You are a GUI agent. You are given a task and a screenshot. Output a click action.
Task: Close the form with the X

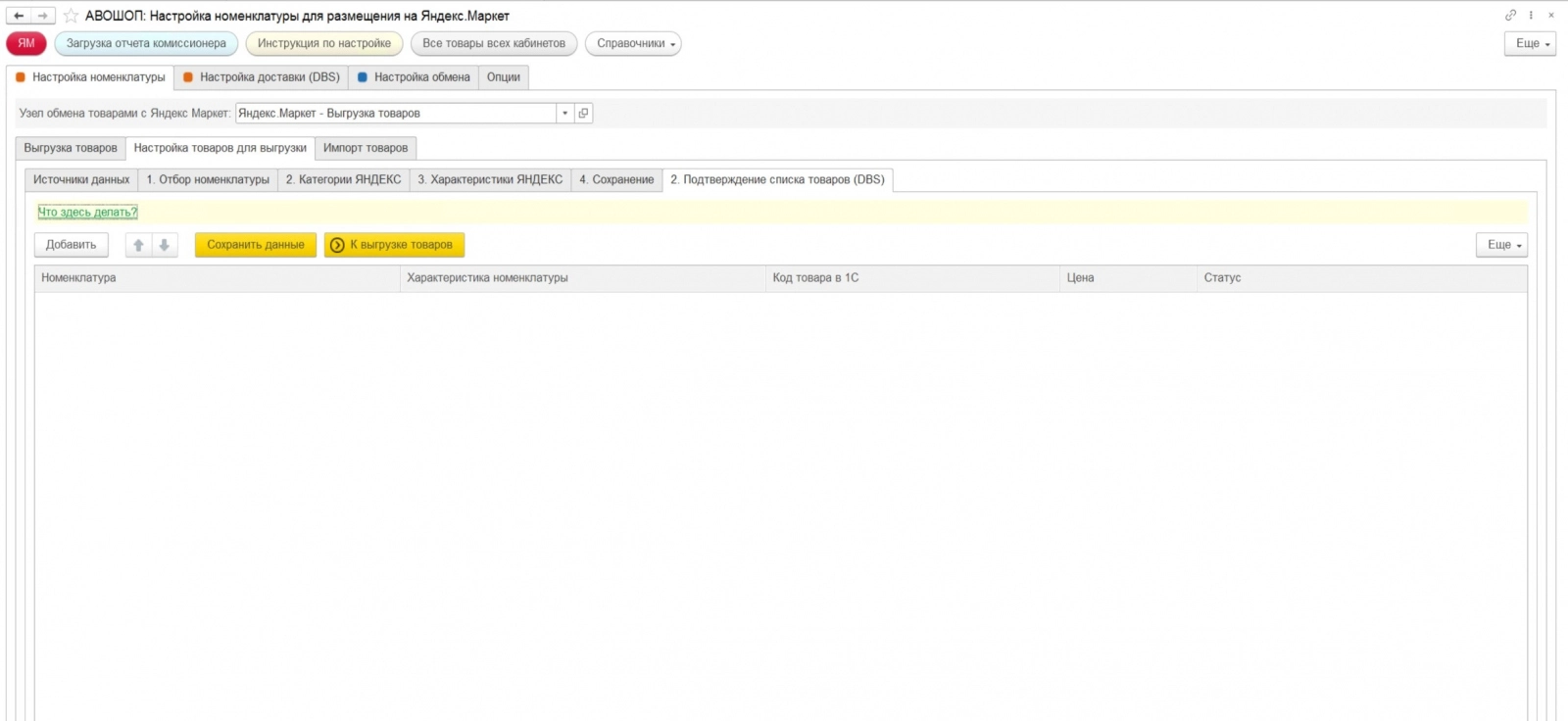coord(1551,15)
